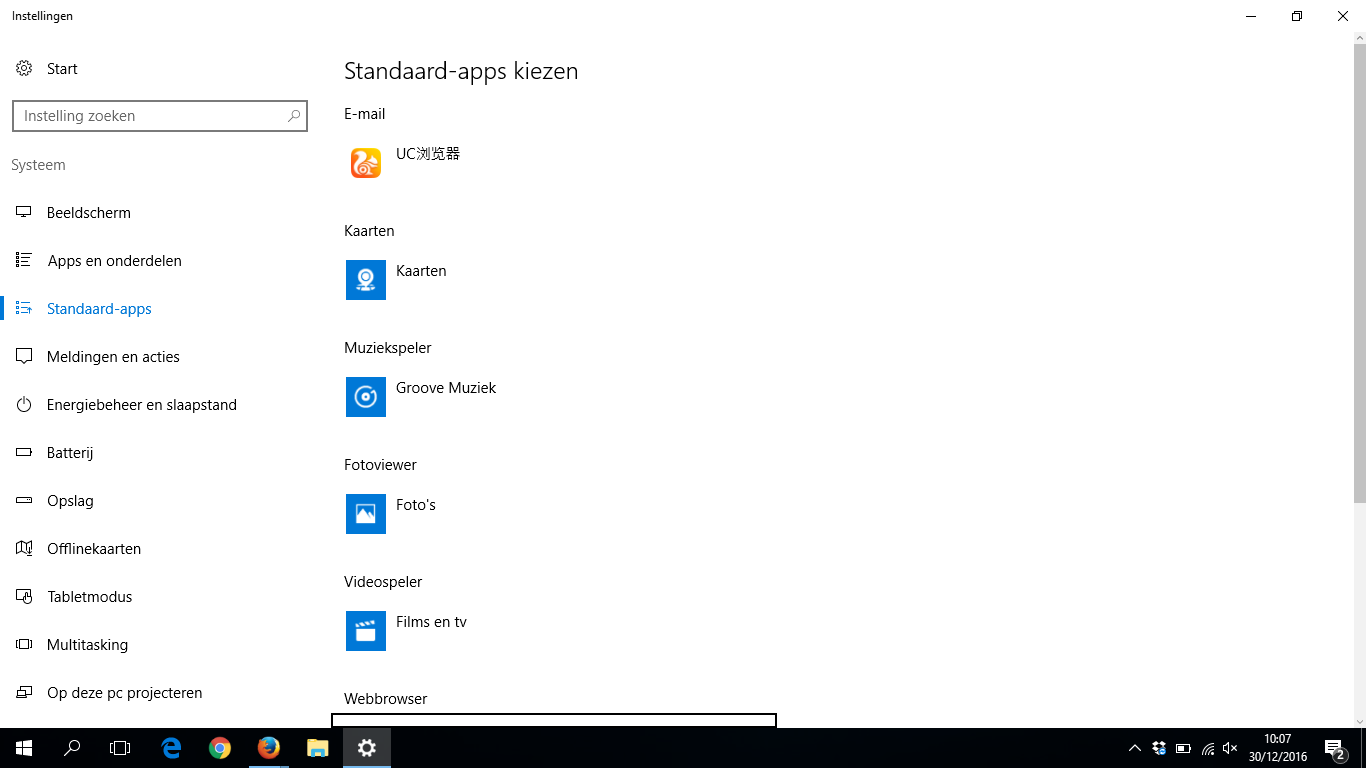Click the Tabletmodus icon
Screen dimensions: 1366x768
pos(24,597)
